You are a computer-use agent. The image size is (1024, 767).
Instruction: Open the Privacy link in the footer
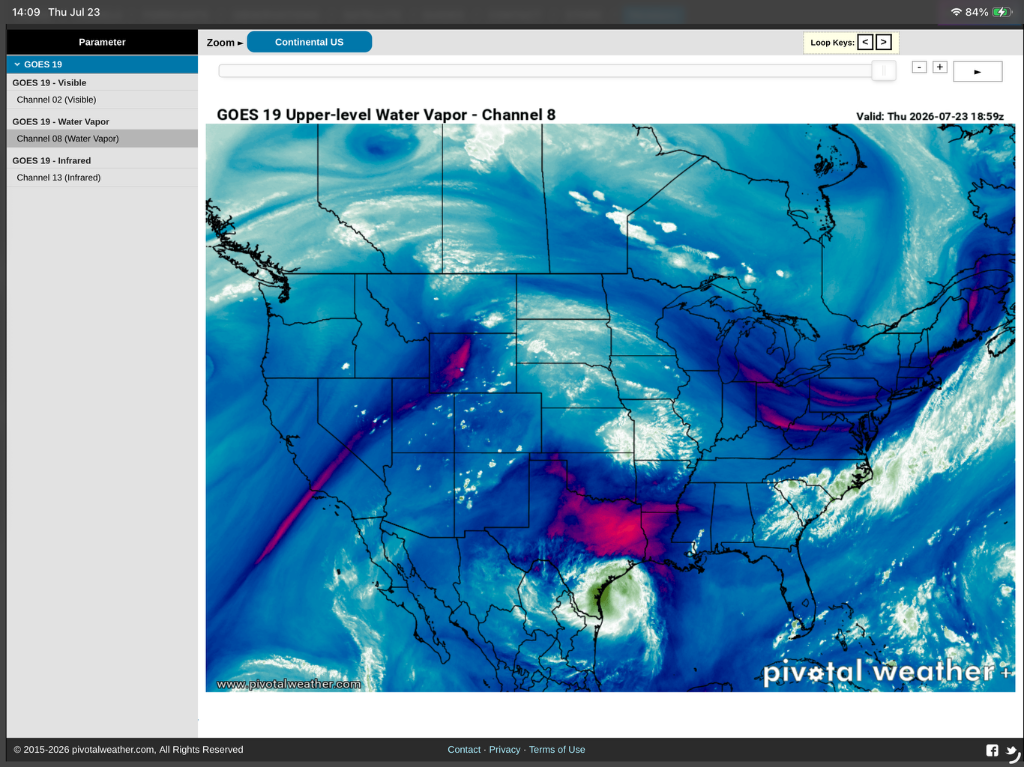(504, 749)
